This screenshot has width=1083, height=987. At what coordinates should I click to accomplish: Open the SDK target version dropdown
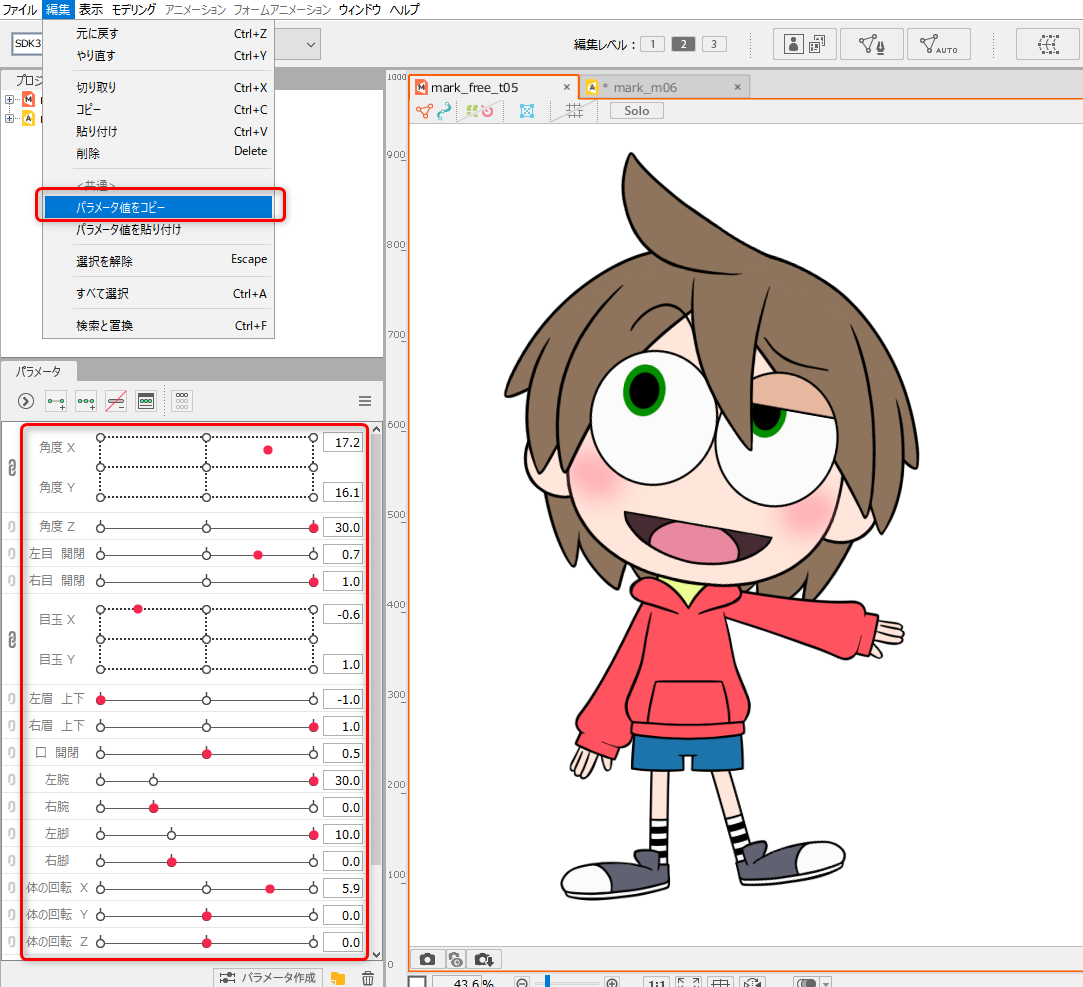(311, 44)
